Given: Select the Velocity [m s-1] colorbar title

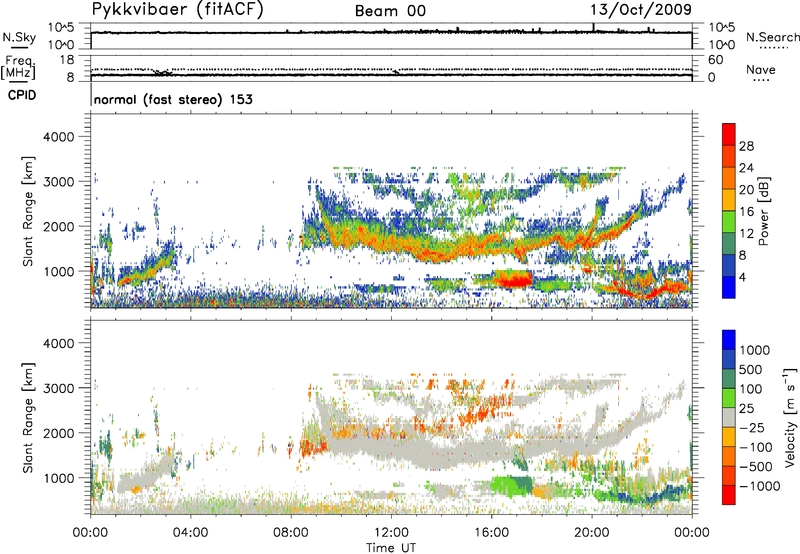Looking at the screenshot, I should point(790,417).
